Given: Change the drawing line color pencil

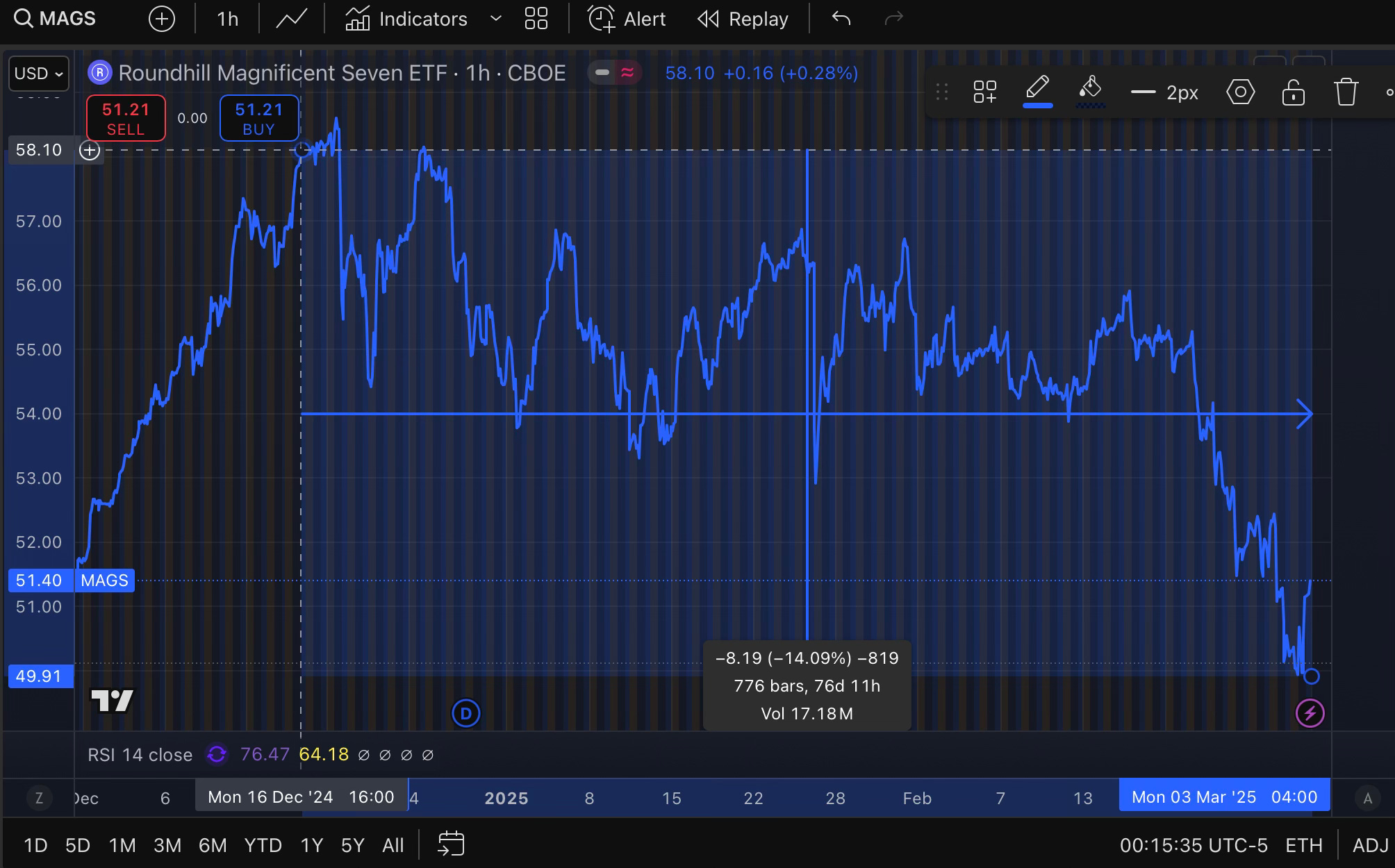Looking at the screenshot, I should pos(1037,91).
